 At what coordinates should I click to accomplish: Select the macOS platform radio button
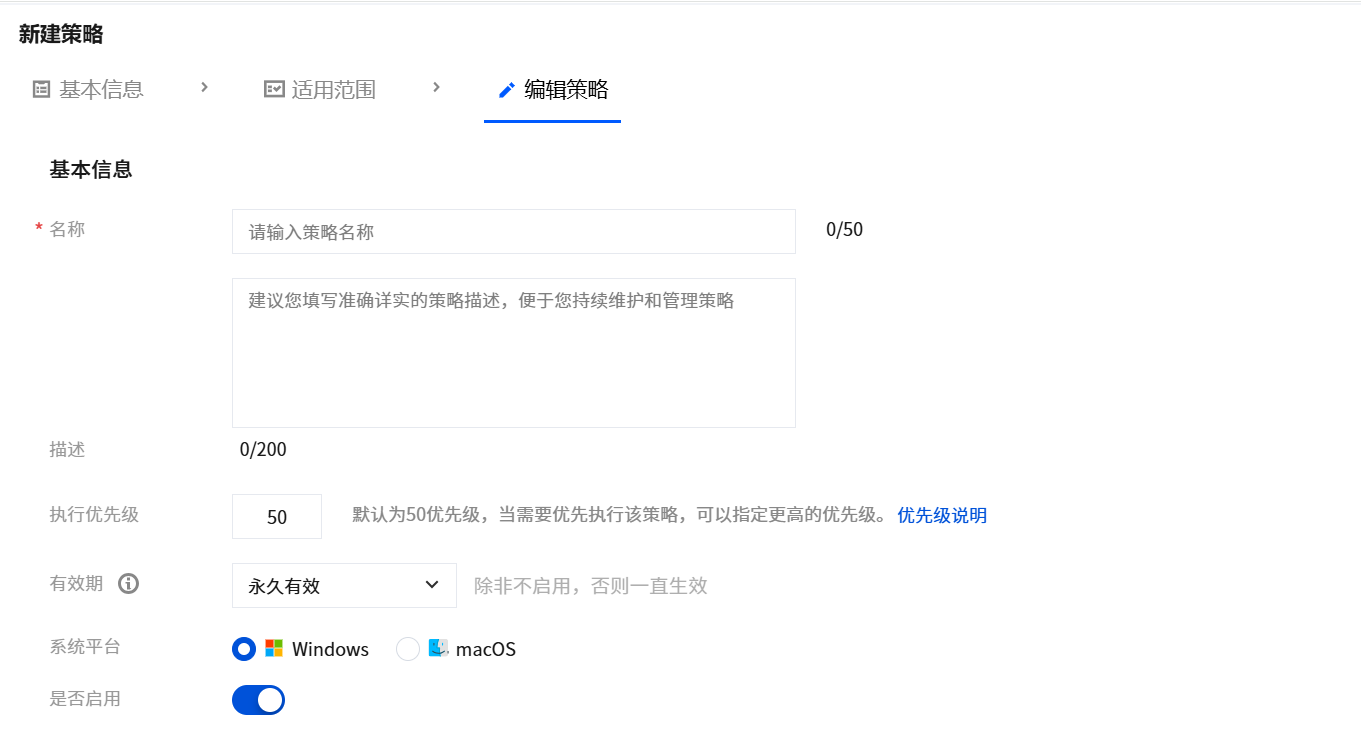[x=408, y=649]
